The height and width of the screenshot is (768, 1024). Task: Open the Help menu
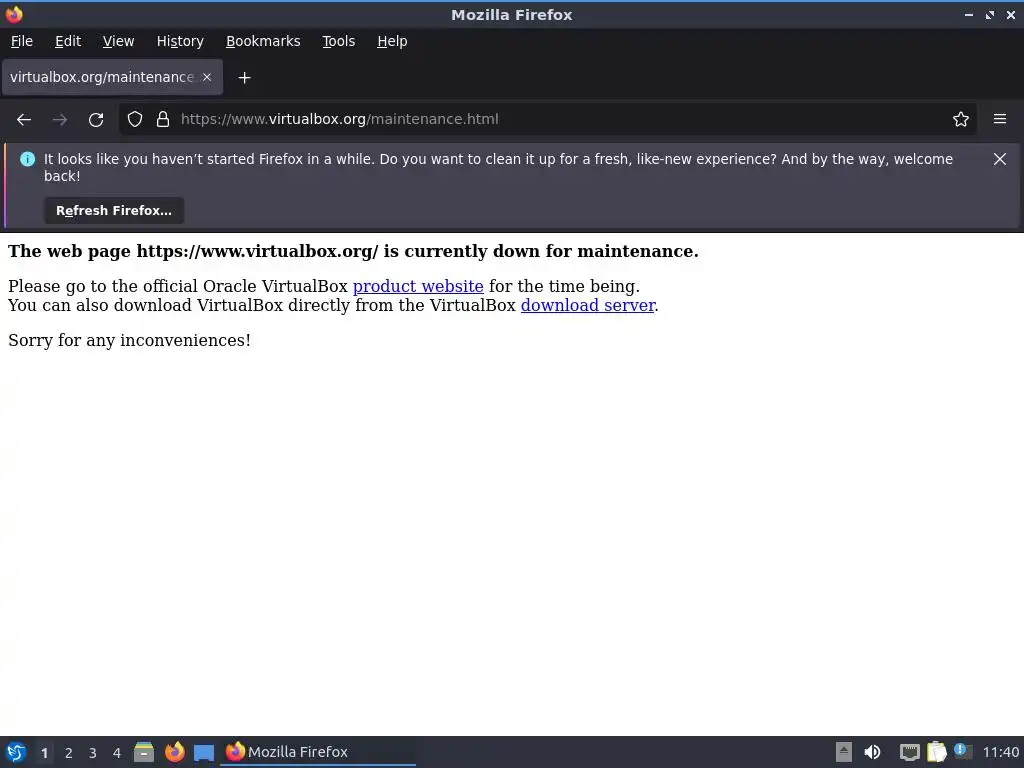coord(392,41)
